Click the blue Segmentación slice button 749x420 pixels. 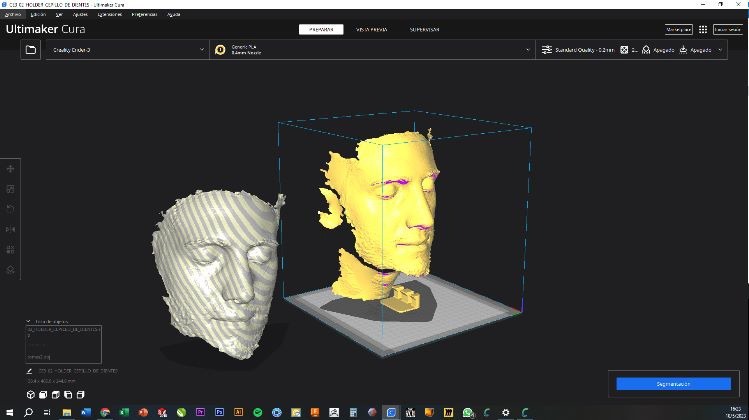tap(674, 384)
